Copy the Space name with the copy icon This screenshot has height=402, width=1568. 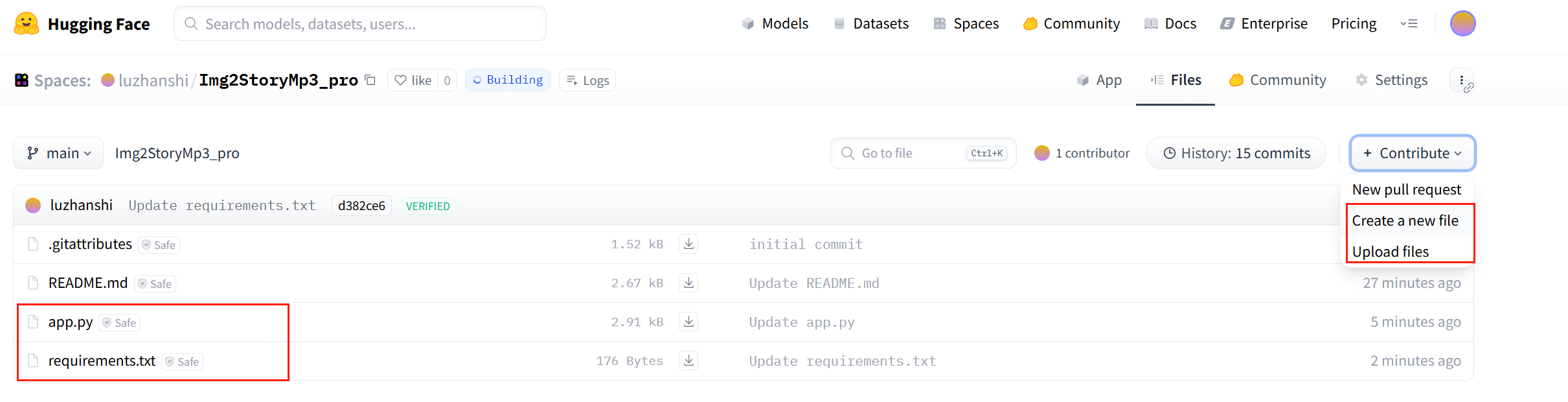click(x=370, y=80)
